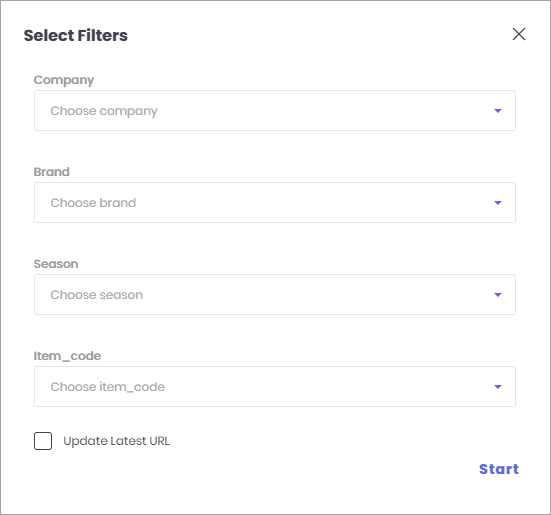Close the Select Filters dialog with X

[x=519, y=34]
